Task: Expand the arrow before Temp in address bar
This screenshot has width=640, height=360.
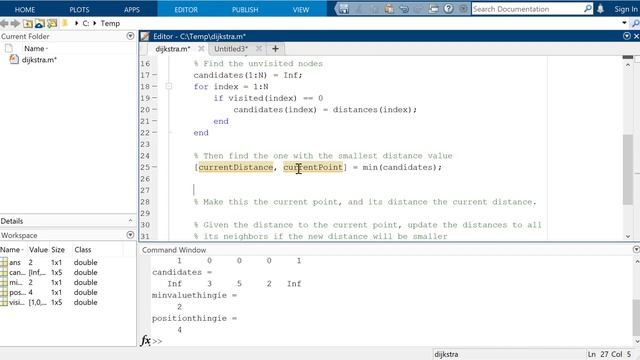Action: coord(95,23)
